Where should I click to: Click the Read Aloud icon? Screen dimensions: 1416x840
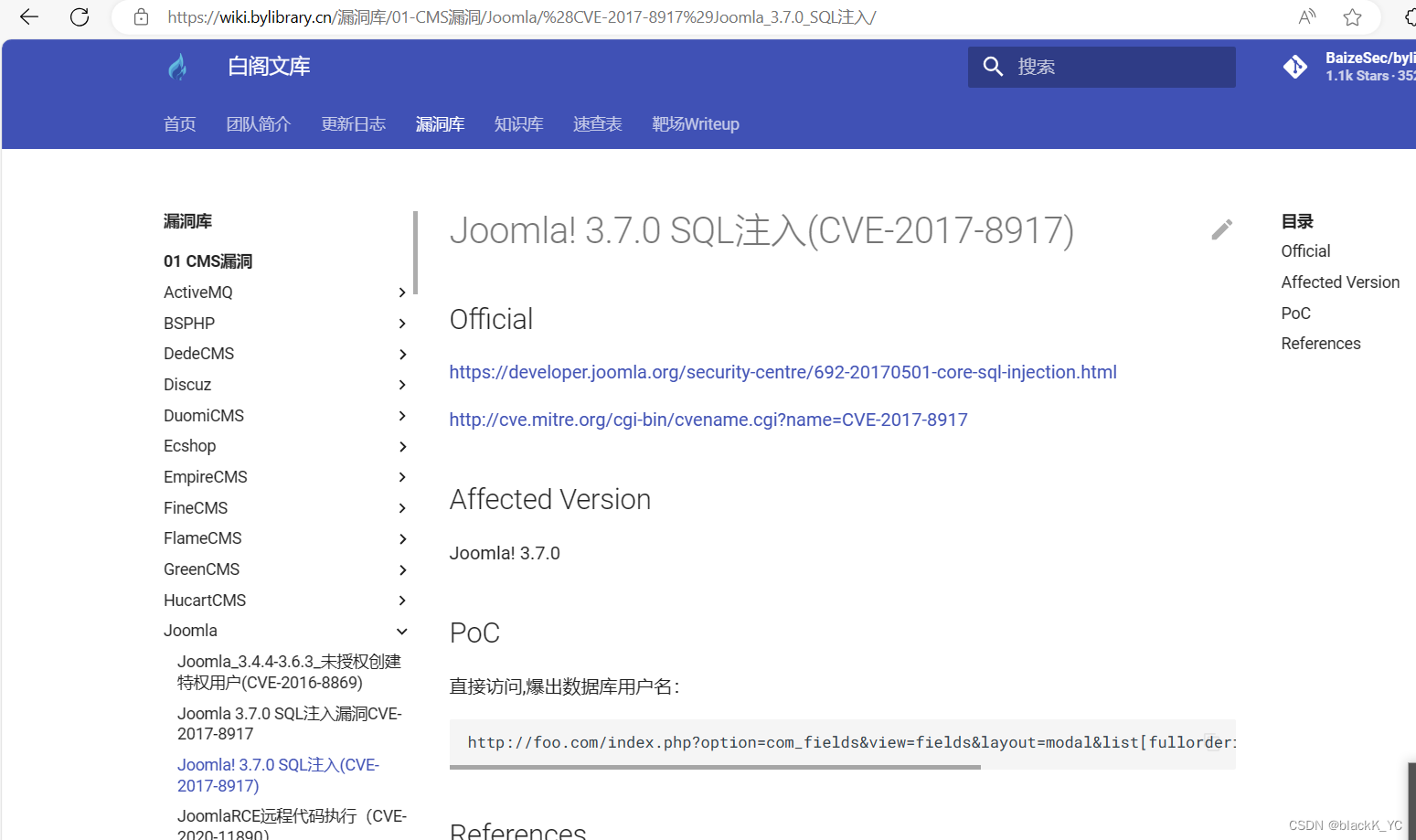click(x=1306, y=16)
